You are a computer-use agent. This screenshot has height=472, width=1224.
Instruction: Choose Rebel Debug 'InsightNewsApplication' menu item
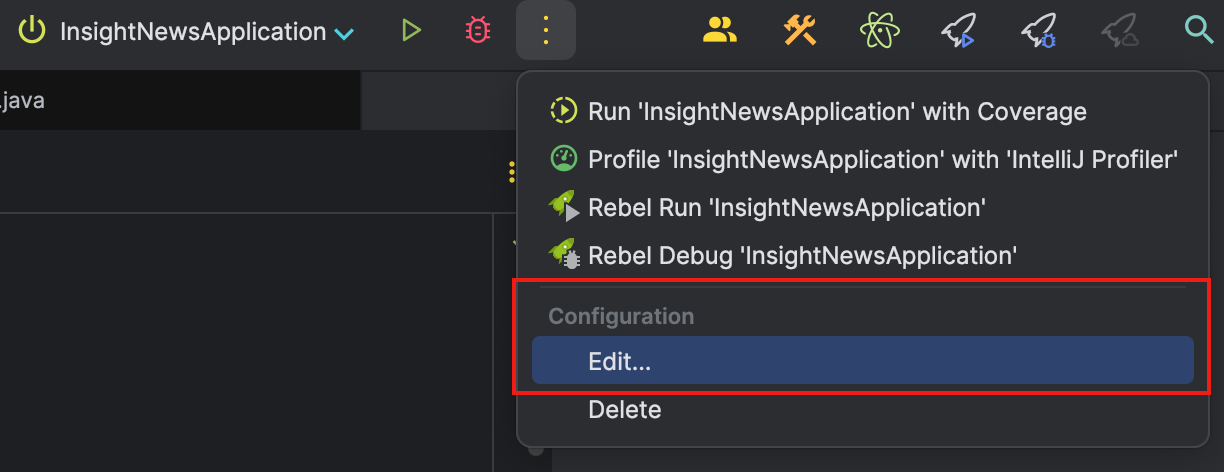pos(863,255)
